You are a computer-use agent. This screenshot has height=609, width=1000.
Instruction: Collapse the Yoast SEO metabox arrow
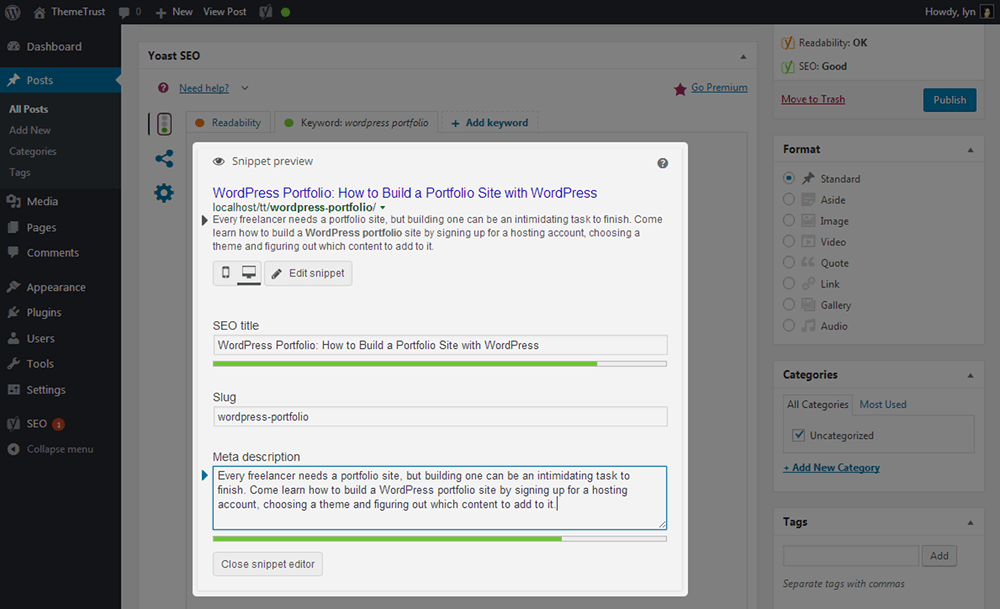[x=742, y=56]
